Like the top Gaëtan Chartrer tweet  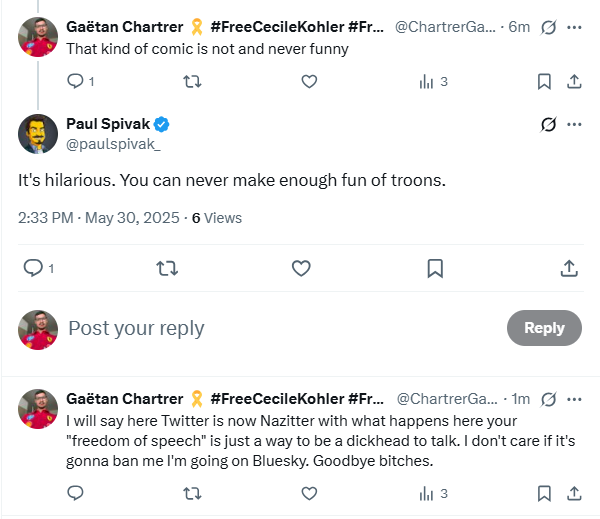[309, 81]
